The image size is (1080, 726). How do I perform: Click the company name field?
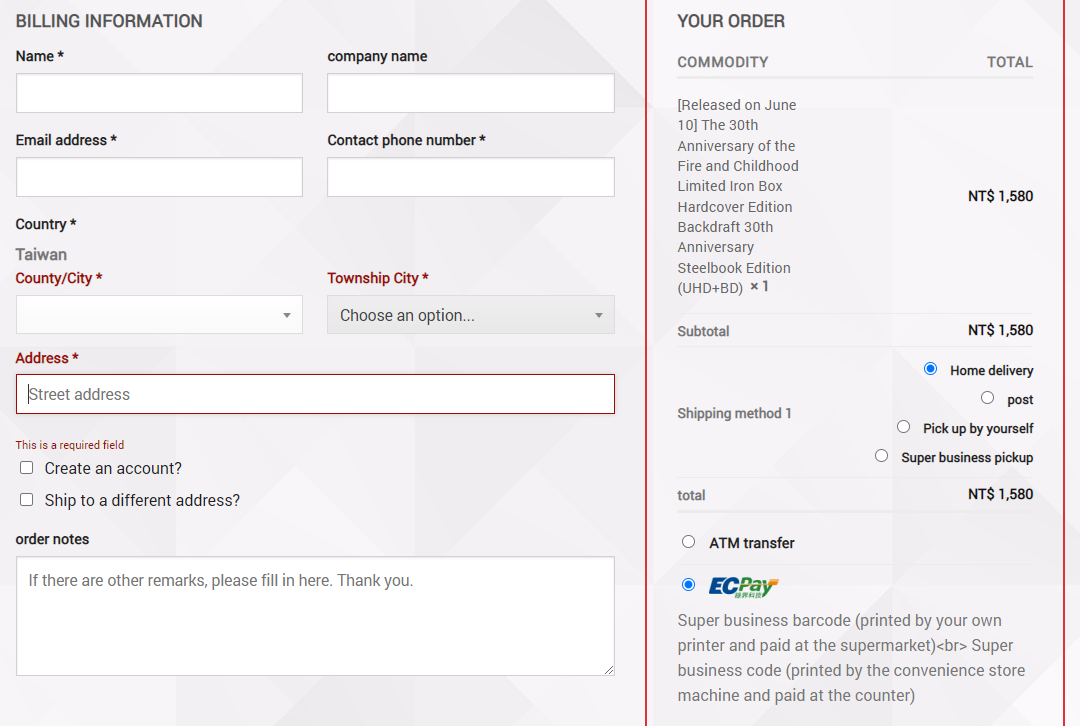(471, 93)
